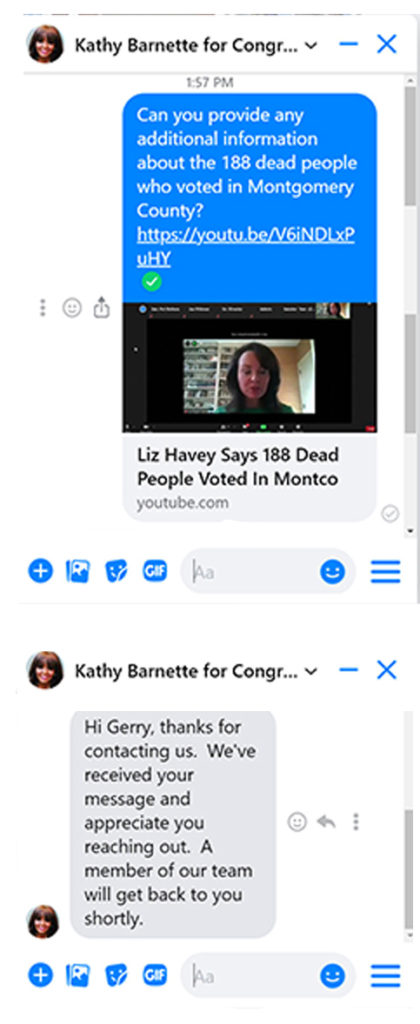Open Kathy Barnette avatar in bottom chat header
This screenshot has height=1024, width=420.
(x=45, y=670)
